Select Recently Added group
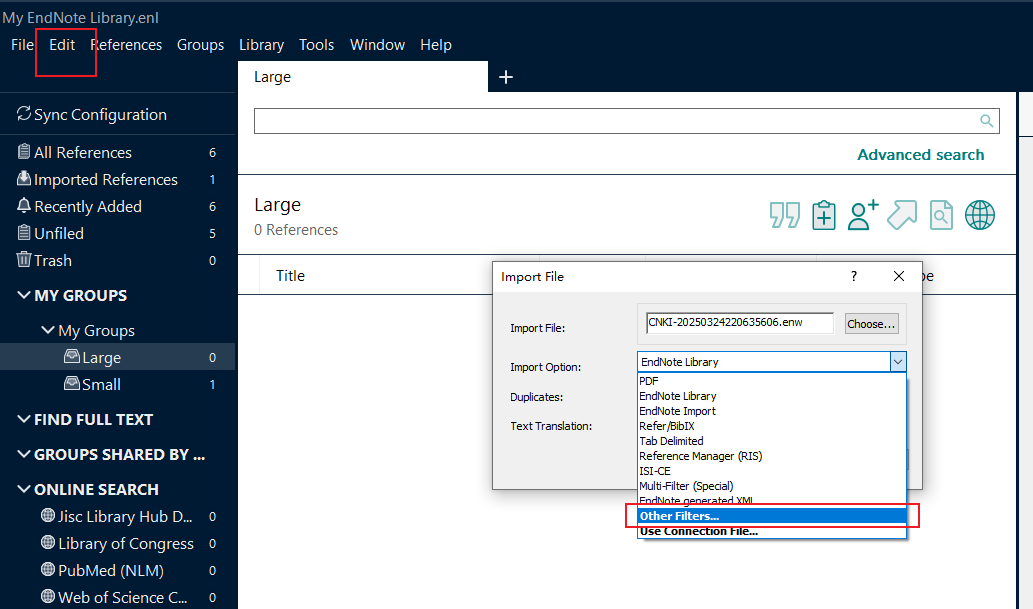1033x609 pixels. (117, 206)
